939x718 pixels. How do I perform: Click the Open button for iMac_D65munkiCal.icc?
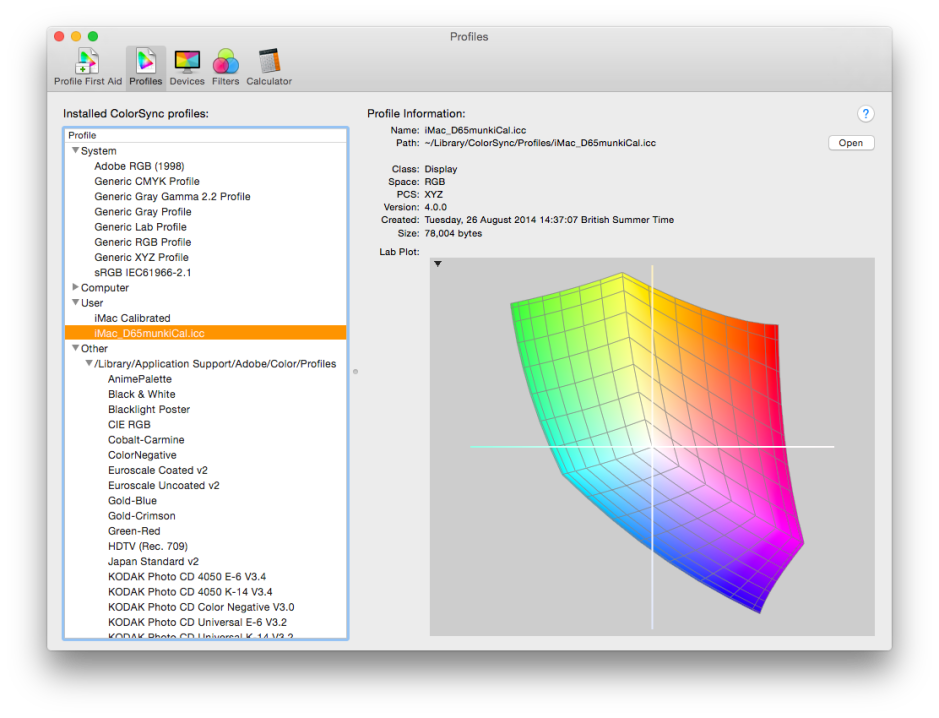(850, 142)
